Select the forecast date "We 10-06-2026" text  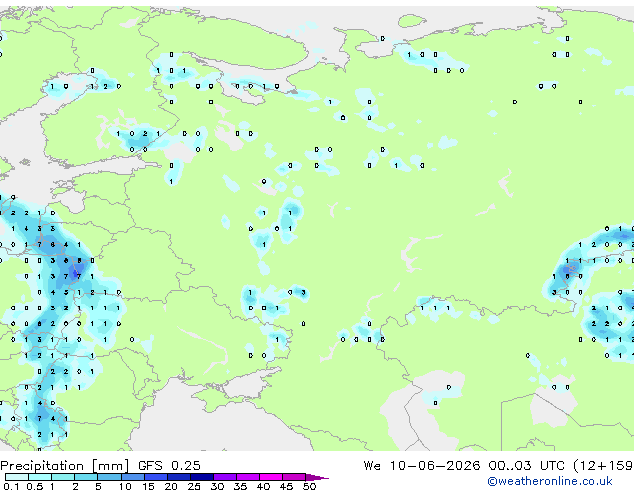422,466
